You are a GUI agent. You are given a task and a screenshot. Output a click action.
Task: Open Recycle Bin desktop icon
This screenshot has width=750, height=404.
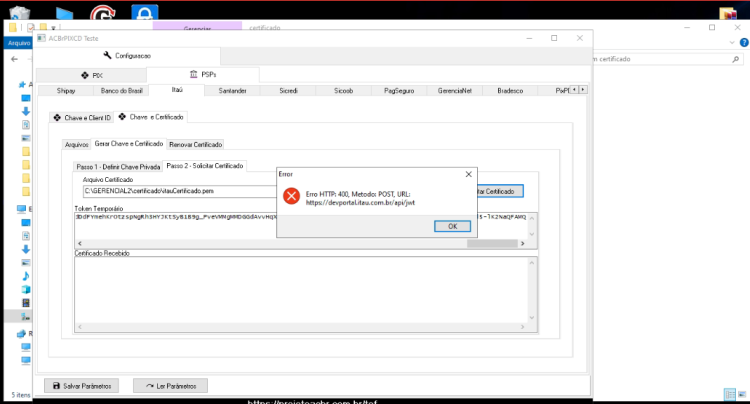click(x=20, y=13)
